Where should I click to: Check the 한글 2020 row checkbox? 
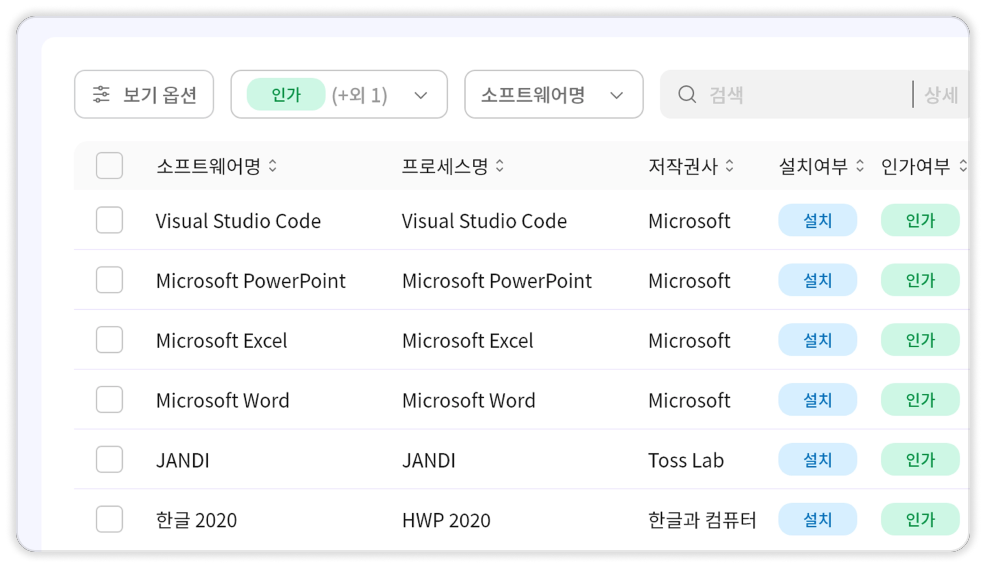(109, 520)
